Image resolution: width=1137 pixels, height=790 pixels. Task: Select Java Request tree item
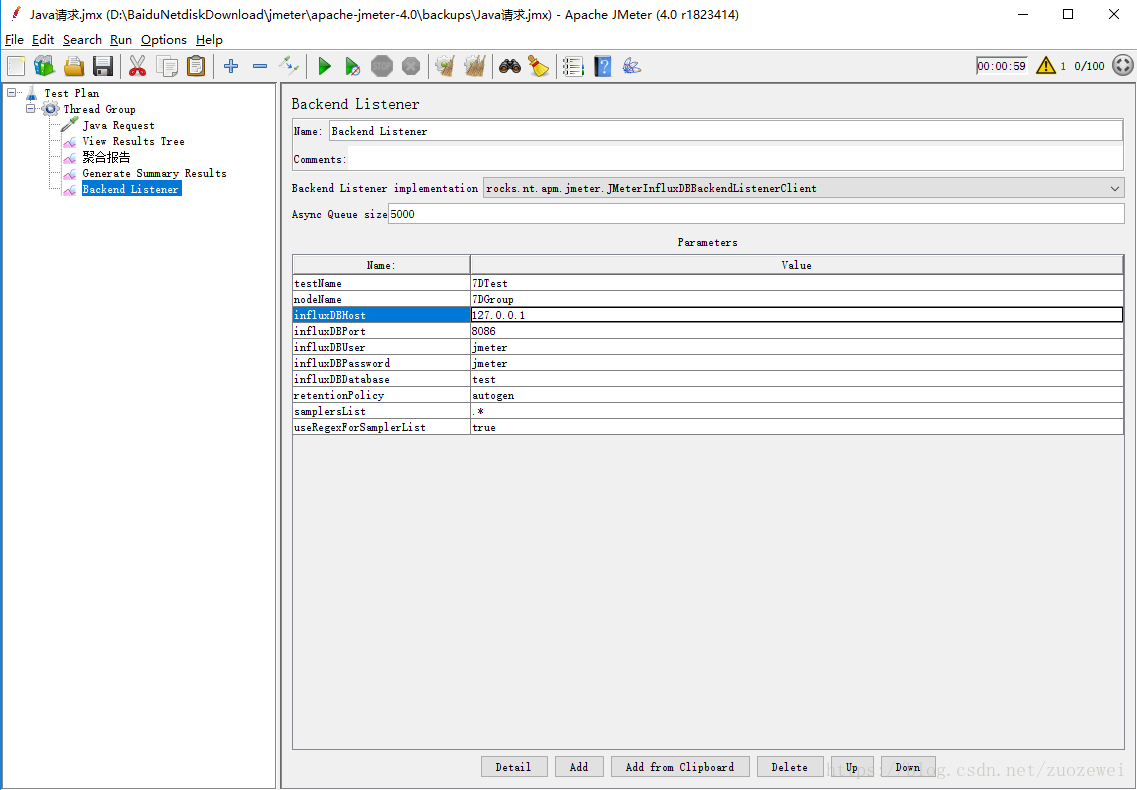(118, 125)
